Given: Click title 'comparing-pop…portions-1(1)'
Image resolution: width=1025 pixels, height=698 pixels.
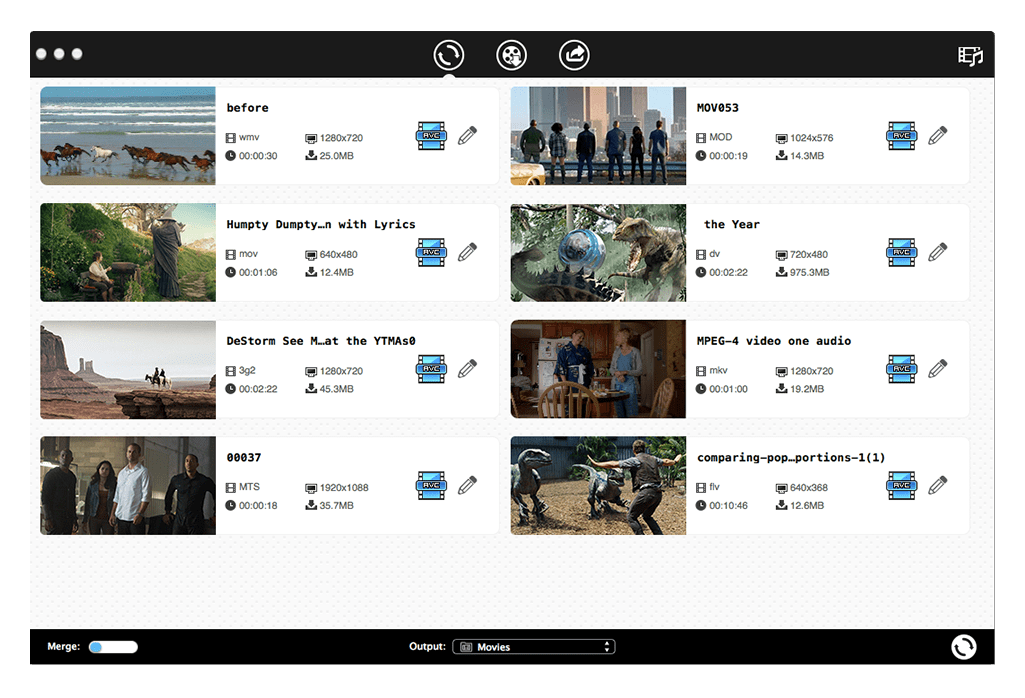Looking at the screenshot, I should click(x=791, y=457).
